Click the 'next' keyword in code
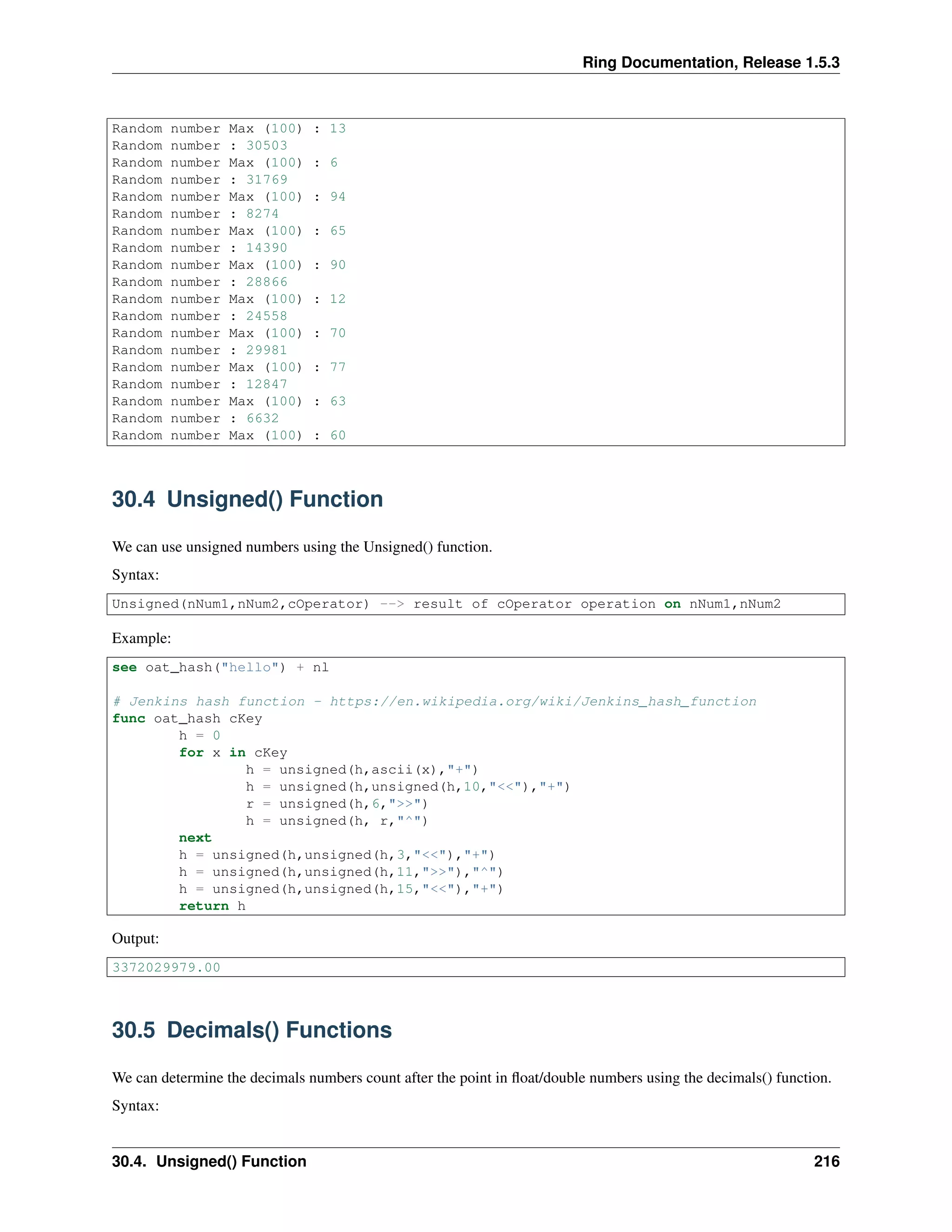 (x=195, y=838)
